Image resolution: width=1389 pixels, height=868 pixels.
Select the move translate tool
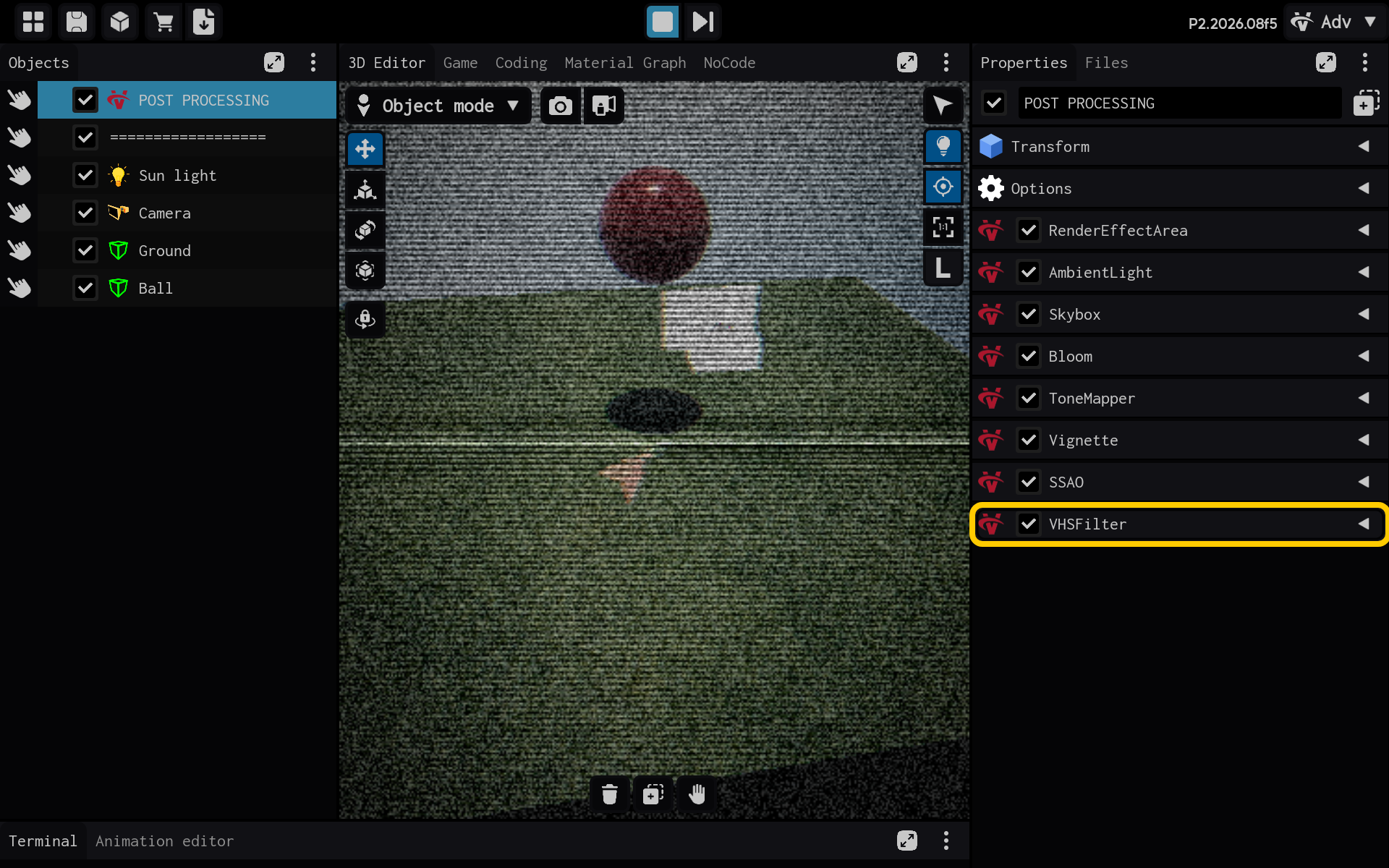tap(365, 149)
